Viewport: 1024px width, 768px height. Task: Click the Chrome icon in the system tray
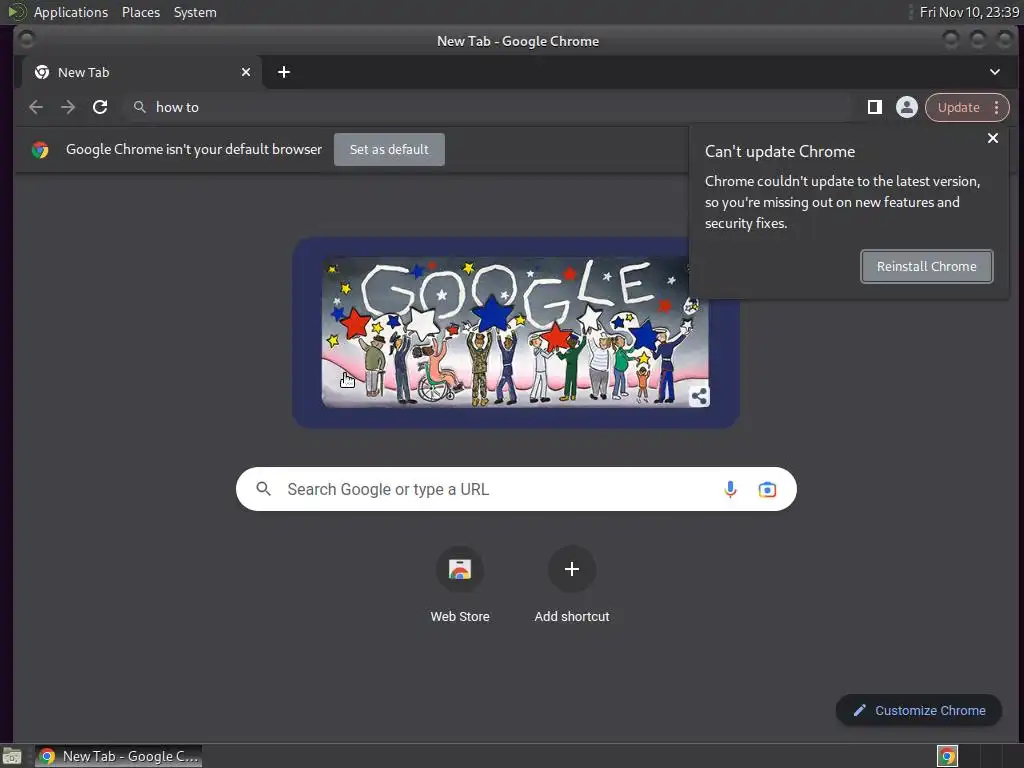(x=947, y=756)
